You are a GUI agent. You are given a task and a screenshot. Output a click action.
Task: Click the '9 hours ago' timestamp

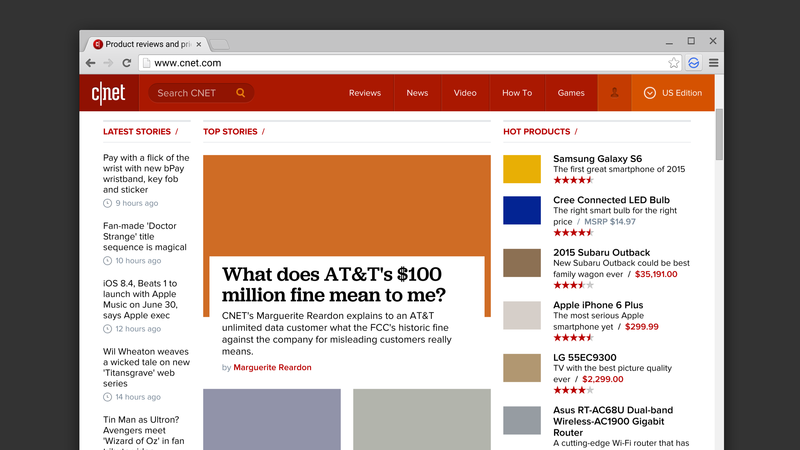pos(136,203)
